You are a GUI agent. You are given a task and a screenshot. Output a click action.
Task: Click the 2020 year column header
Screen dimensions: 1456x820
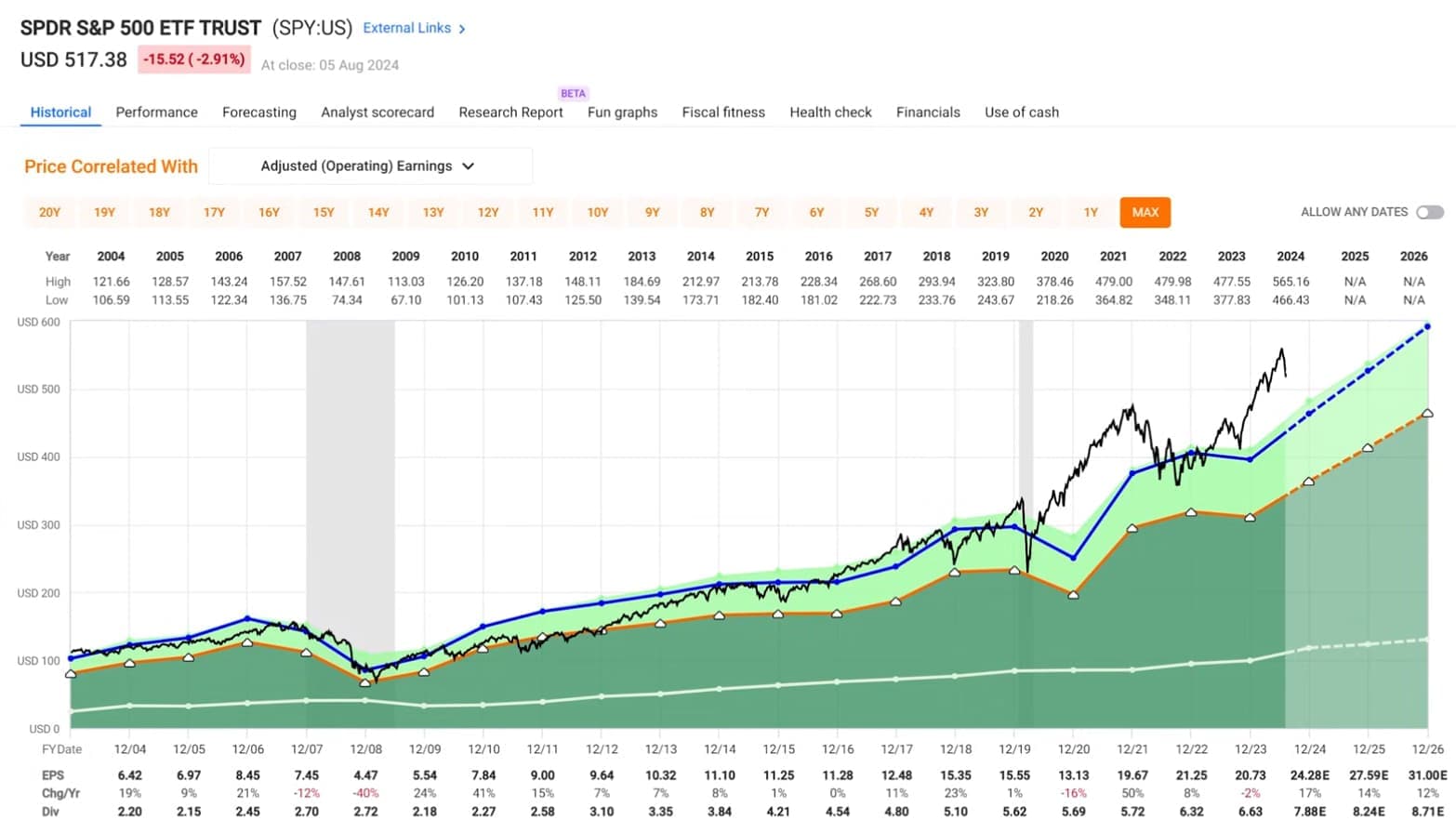point(1054,256)
